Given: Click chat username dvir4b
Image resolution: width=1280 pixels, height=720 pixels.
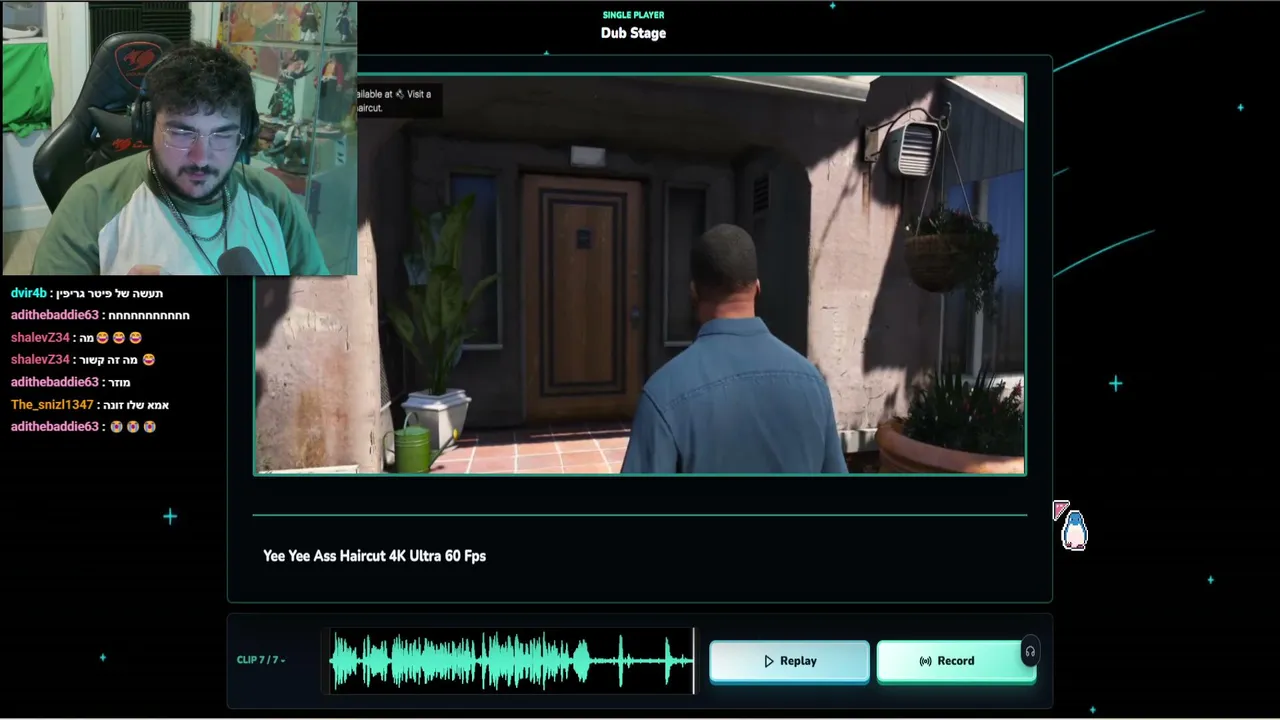Looking at the screenshot, I should point(29,293).
